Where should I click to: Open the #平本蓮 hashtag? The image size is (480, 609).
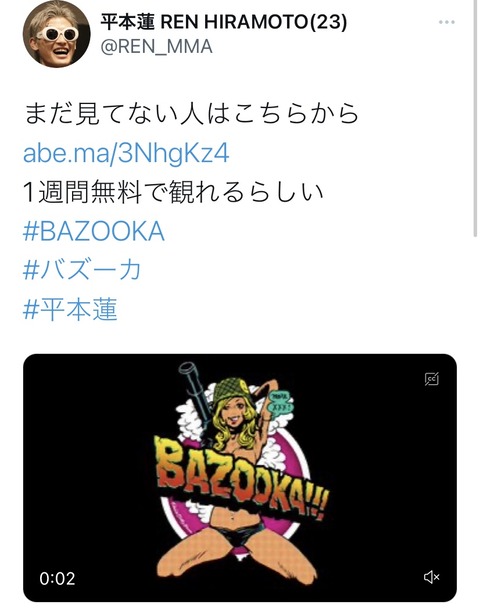pos(70,310)
